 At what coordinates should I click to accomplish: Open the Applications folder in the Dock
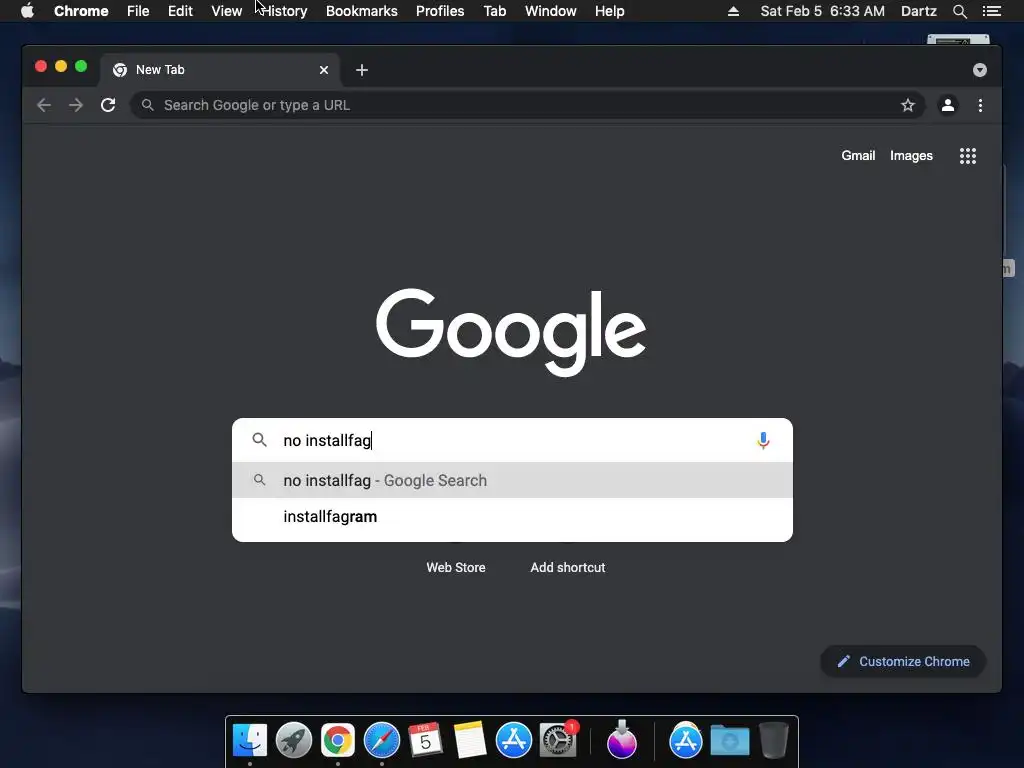coord(686,741)
